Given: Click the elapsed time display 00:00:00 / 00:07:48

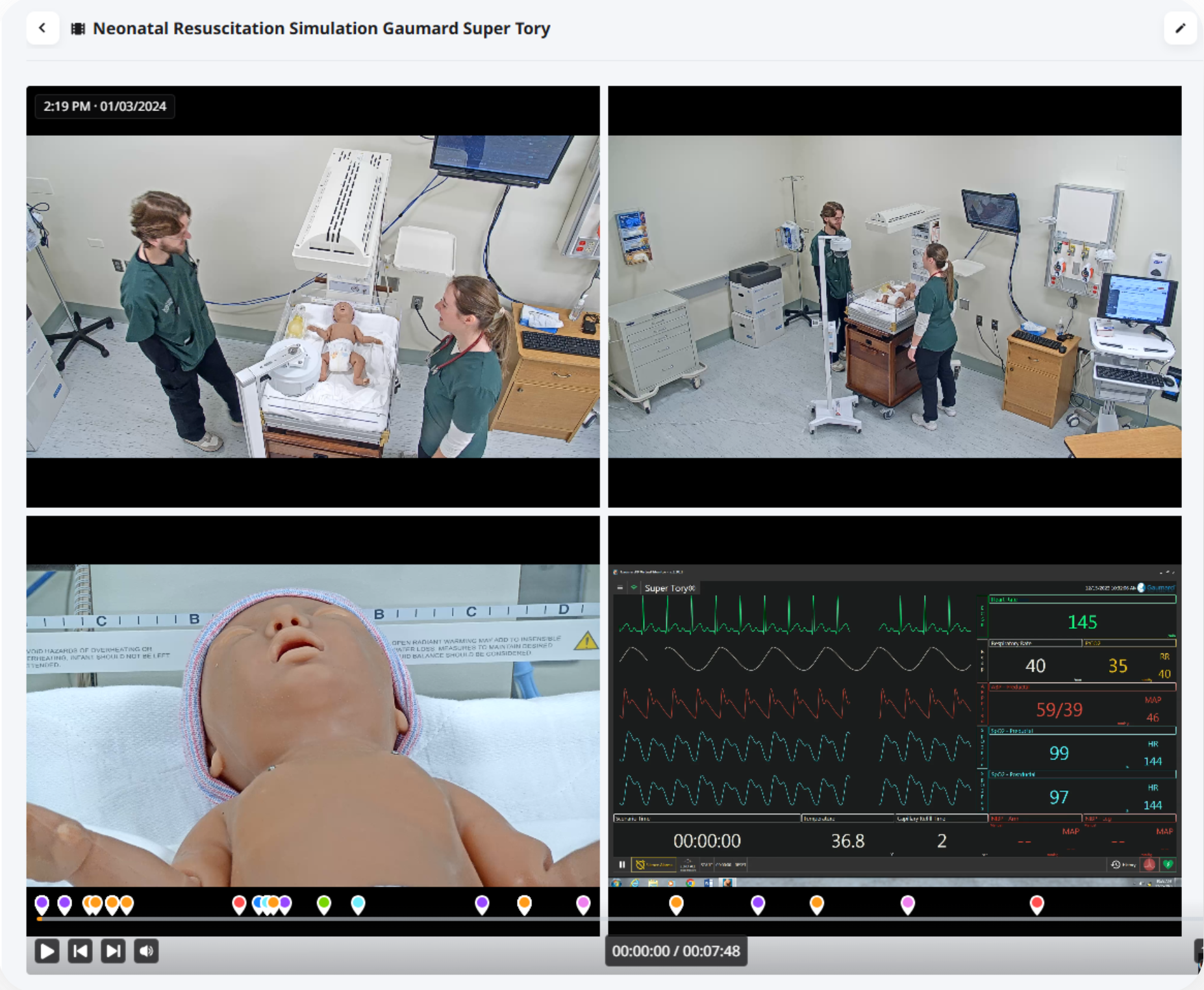Looking at the screenshot, I should click(676, 950).
